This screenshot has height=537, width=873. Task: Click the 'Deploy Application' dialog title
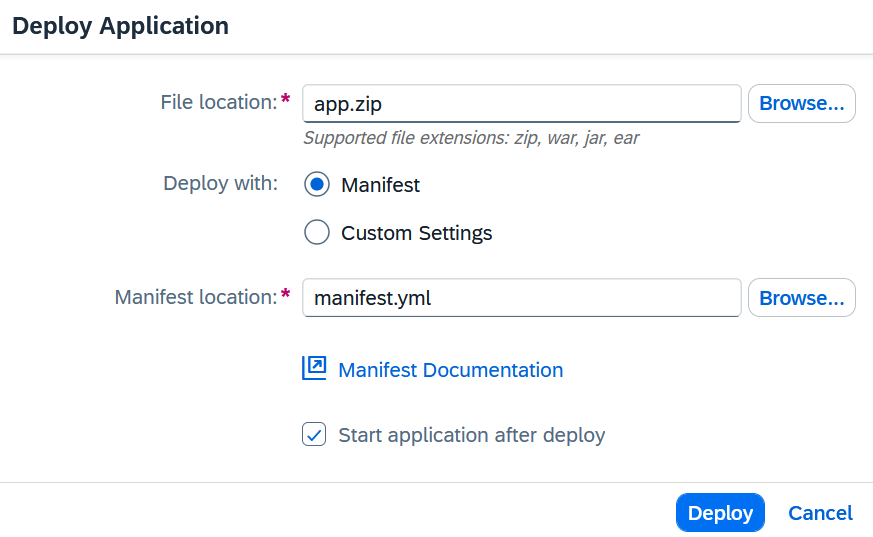[x=120, y=26]
